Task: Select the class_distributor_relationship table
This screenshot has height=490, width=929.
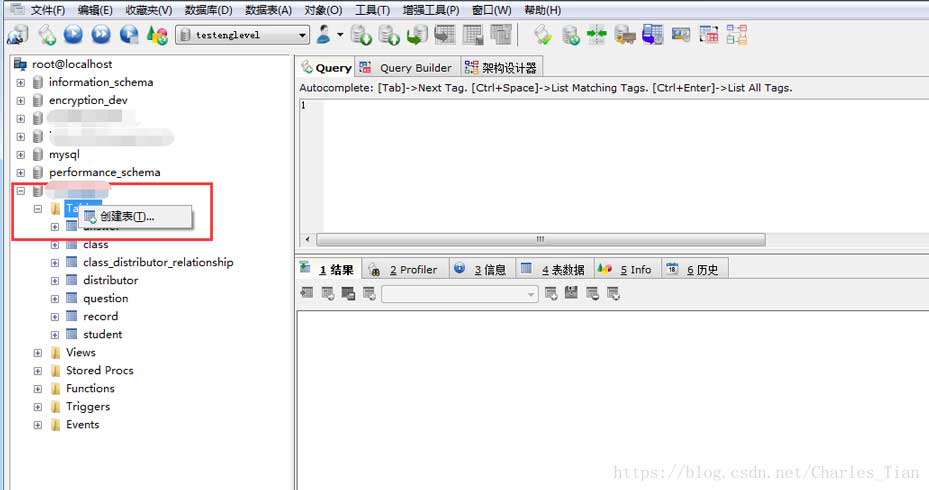Action: (x=158, y=262)
